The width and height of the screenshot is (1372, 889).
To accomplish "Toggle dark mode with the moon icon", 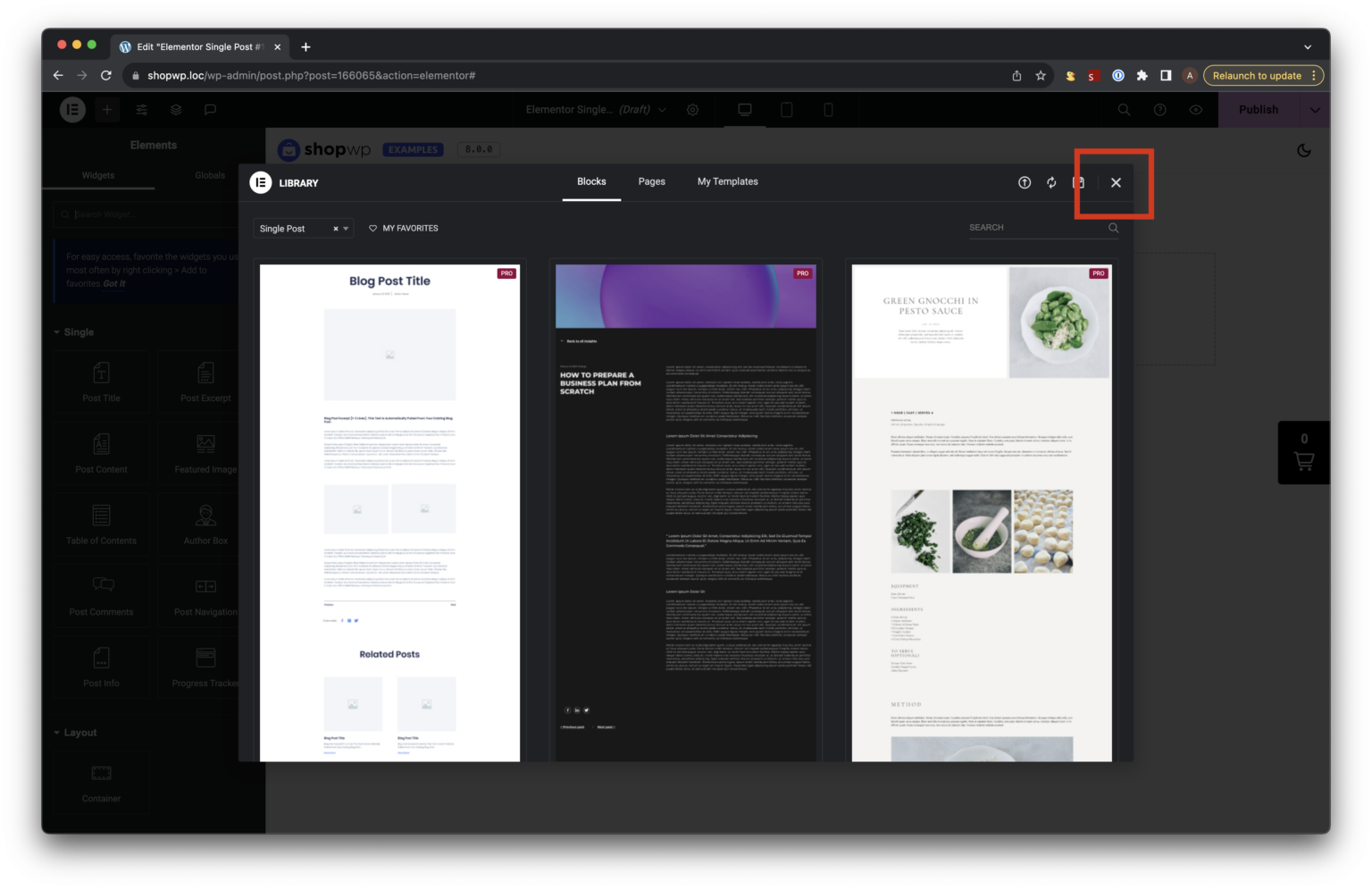I will pos(1303,150).
